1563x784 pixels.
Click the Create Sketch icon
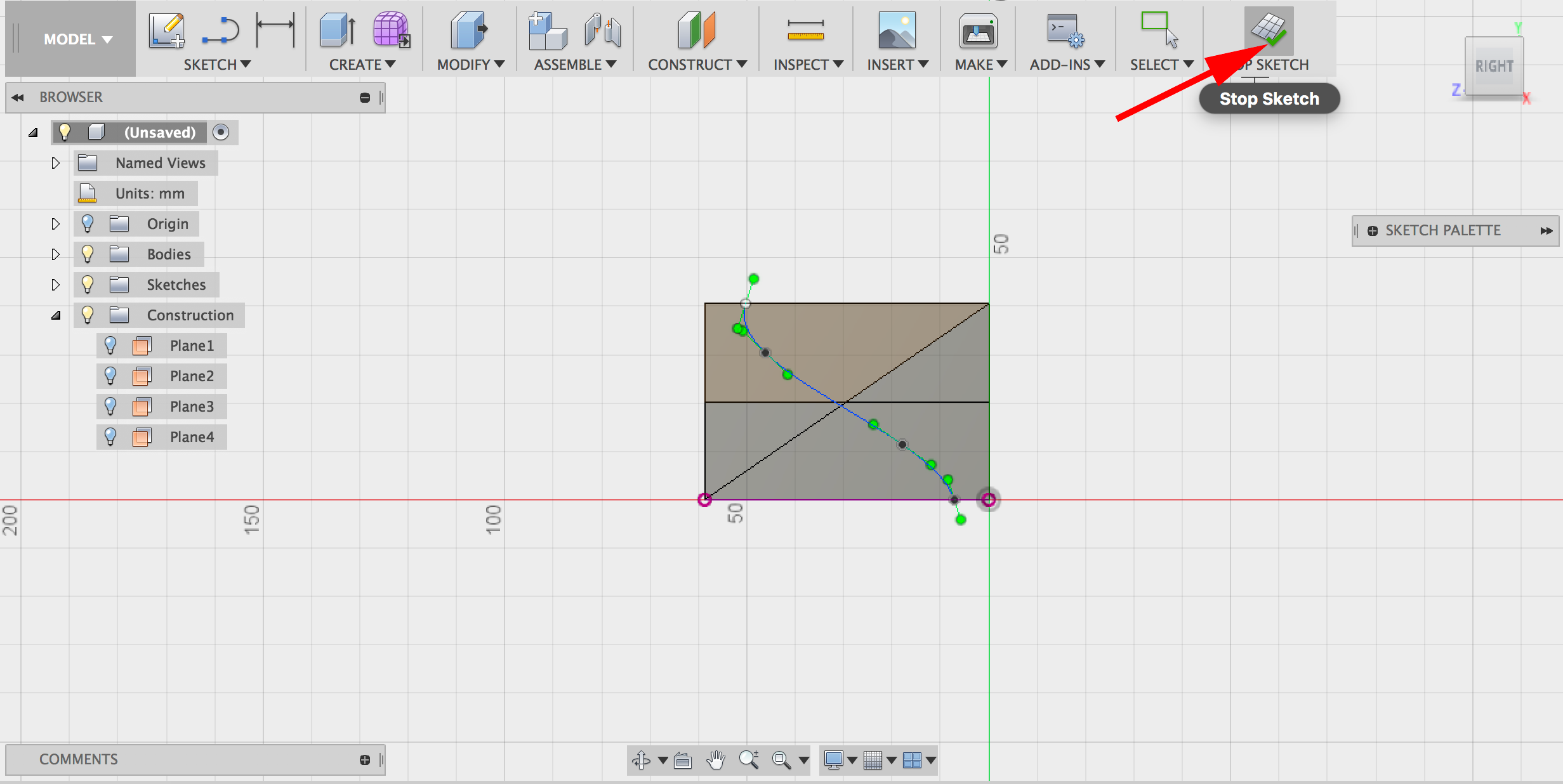coord(167,30)
